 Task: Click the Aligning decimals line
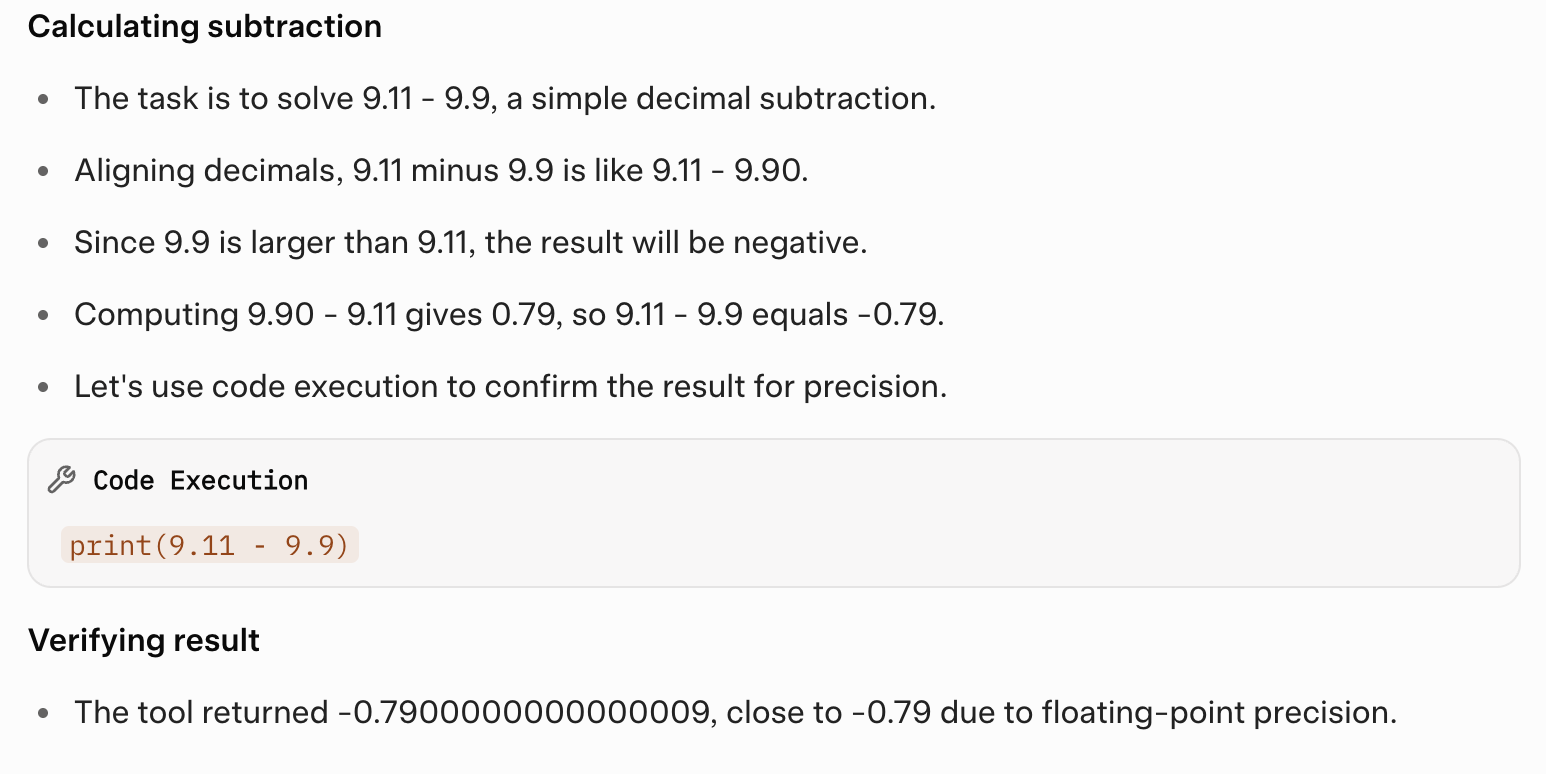pyautogui.click(x=441, y=171)
